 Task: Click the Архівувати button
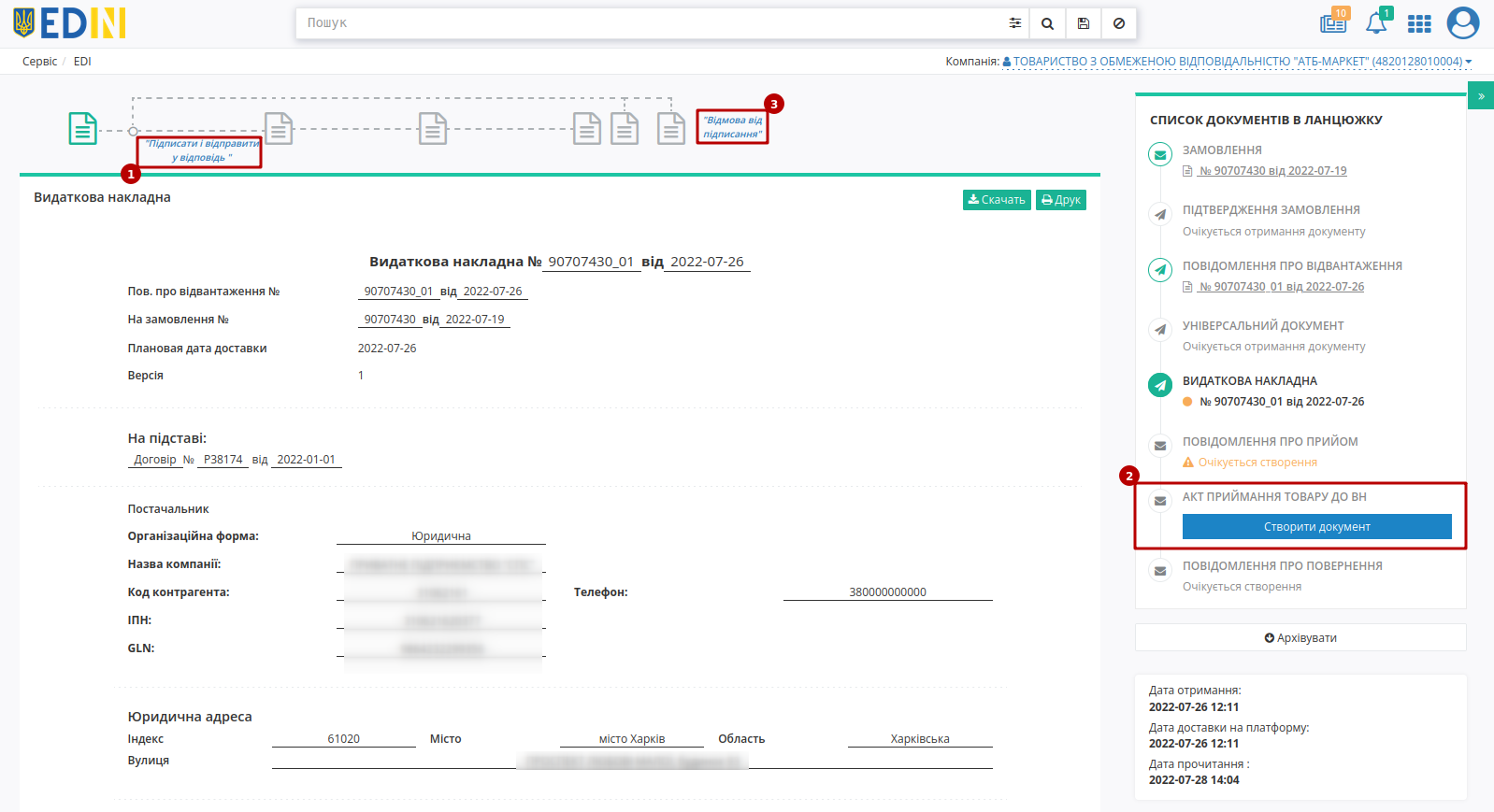coord(1300,638)
